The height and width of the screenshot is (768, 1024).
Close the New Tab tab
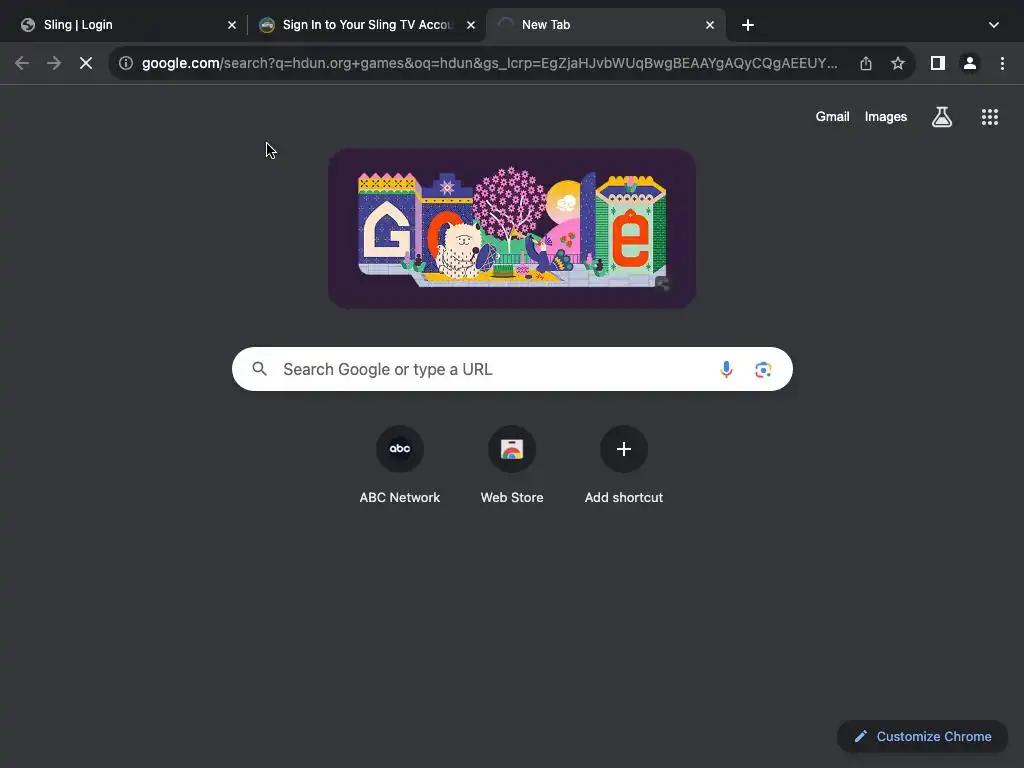click(x=710, y=25)
